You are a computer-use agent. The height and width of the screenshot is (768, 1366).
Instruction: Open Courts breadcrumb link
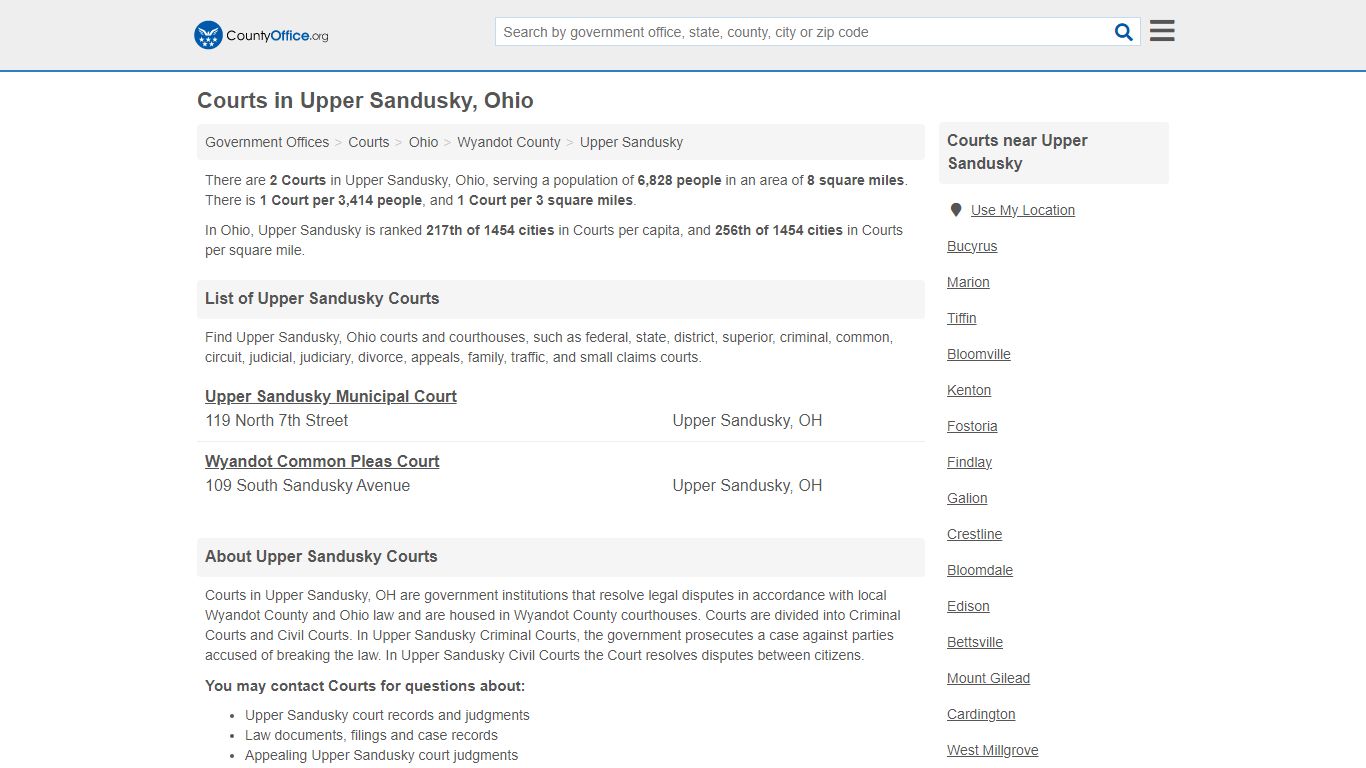click(369, 142)
